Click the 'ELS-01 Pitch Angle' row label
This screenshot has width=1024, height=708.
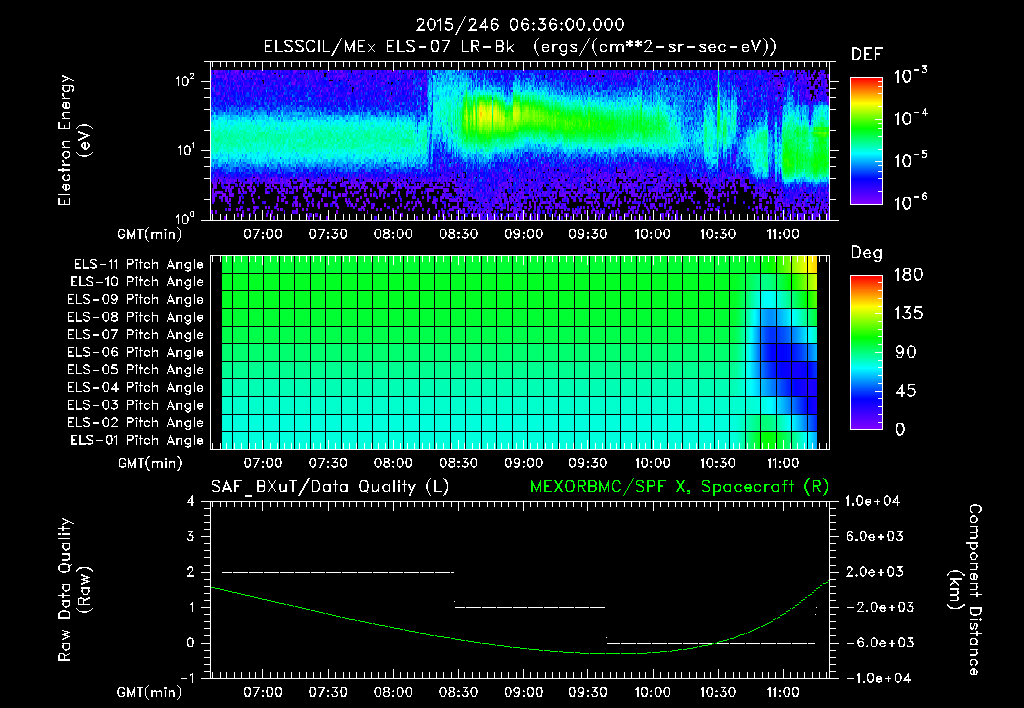137,440
